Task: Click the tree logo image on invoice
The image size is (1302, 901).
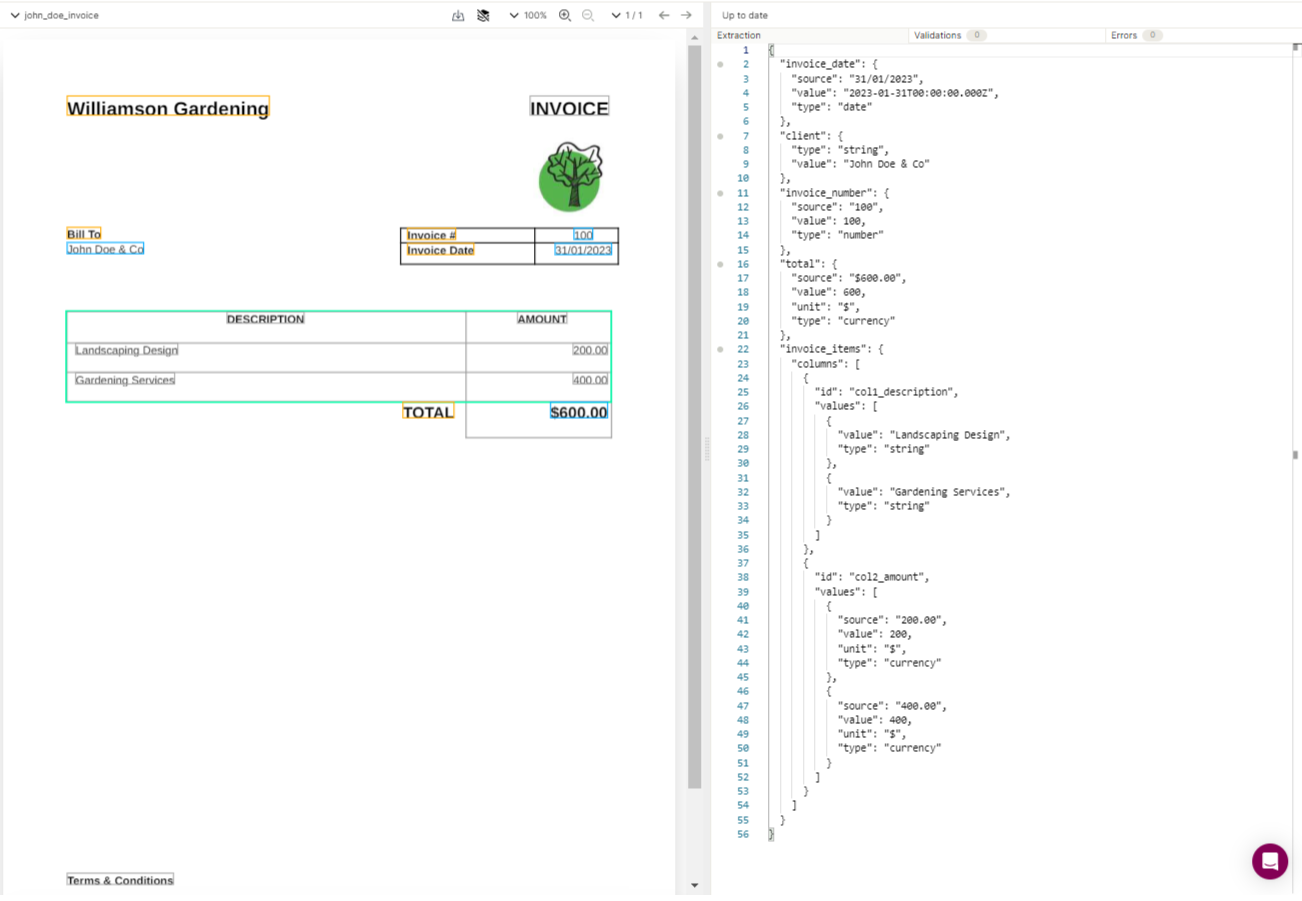Action: click(571, 176)
